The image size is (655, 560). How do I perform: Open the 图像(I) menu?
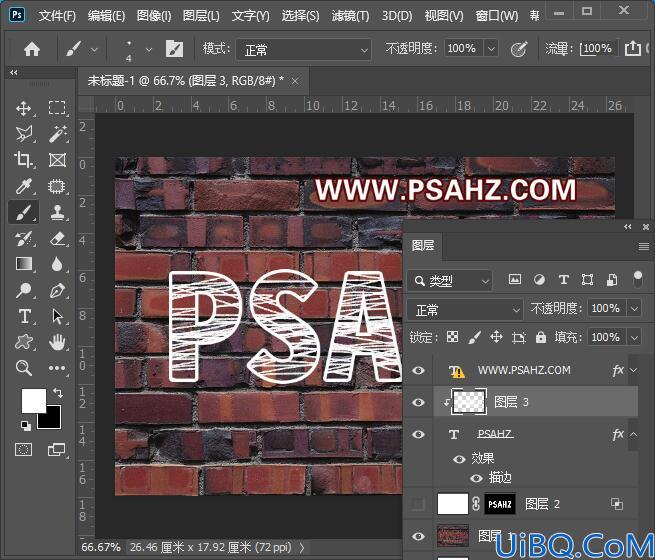click(x=154, y=16)
